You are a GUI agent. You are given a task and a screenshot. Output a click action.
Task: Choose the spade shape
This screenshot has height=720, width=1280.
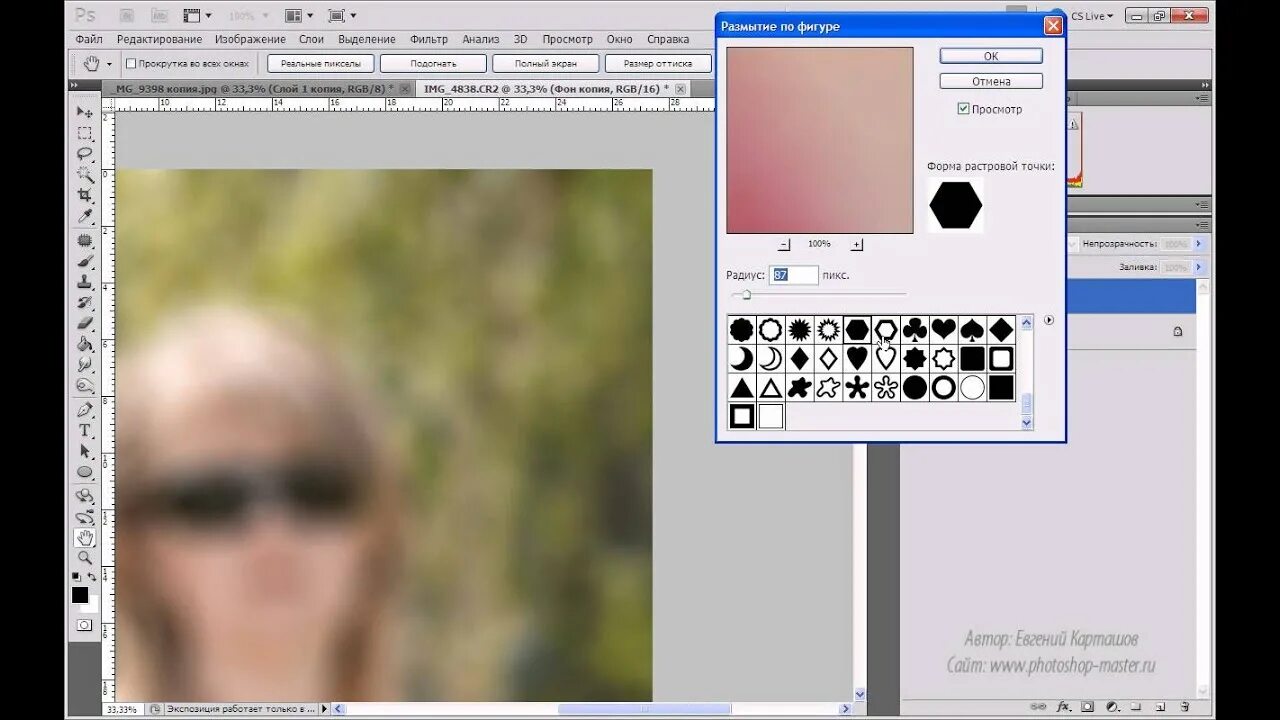coord(972,330)
